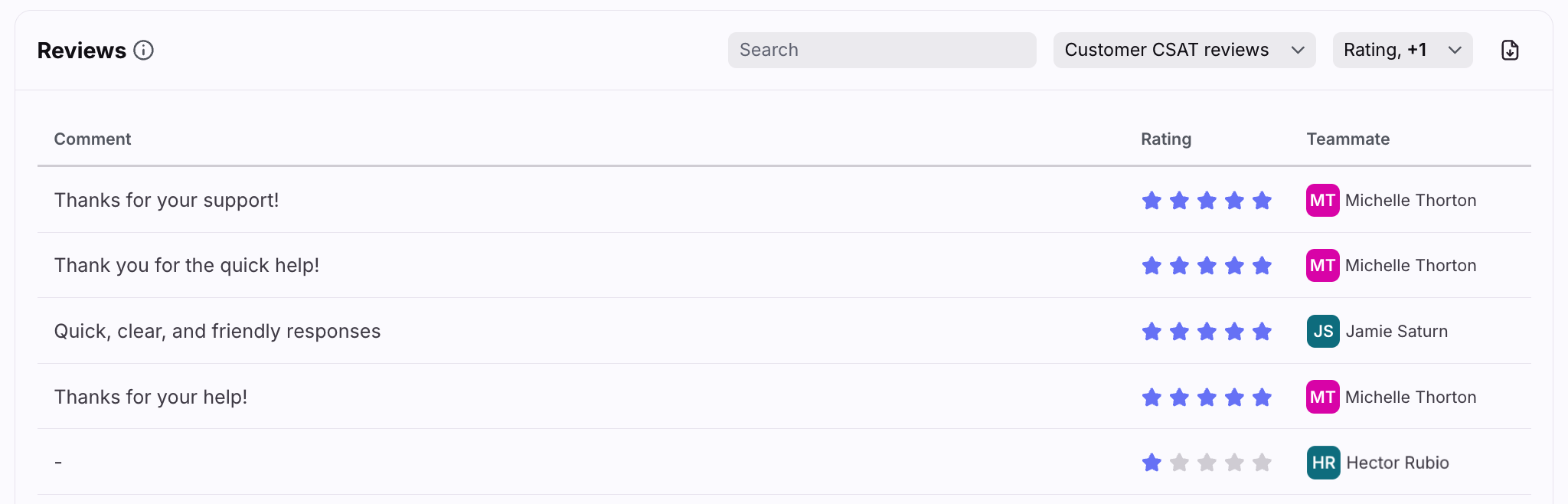Image resolution: width=1568 pixels, height=504 pixels.
Task: Click the Hector Rubio teammate name
Action: coord(1397,463)
